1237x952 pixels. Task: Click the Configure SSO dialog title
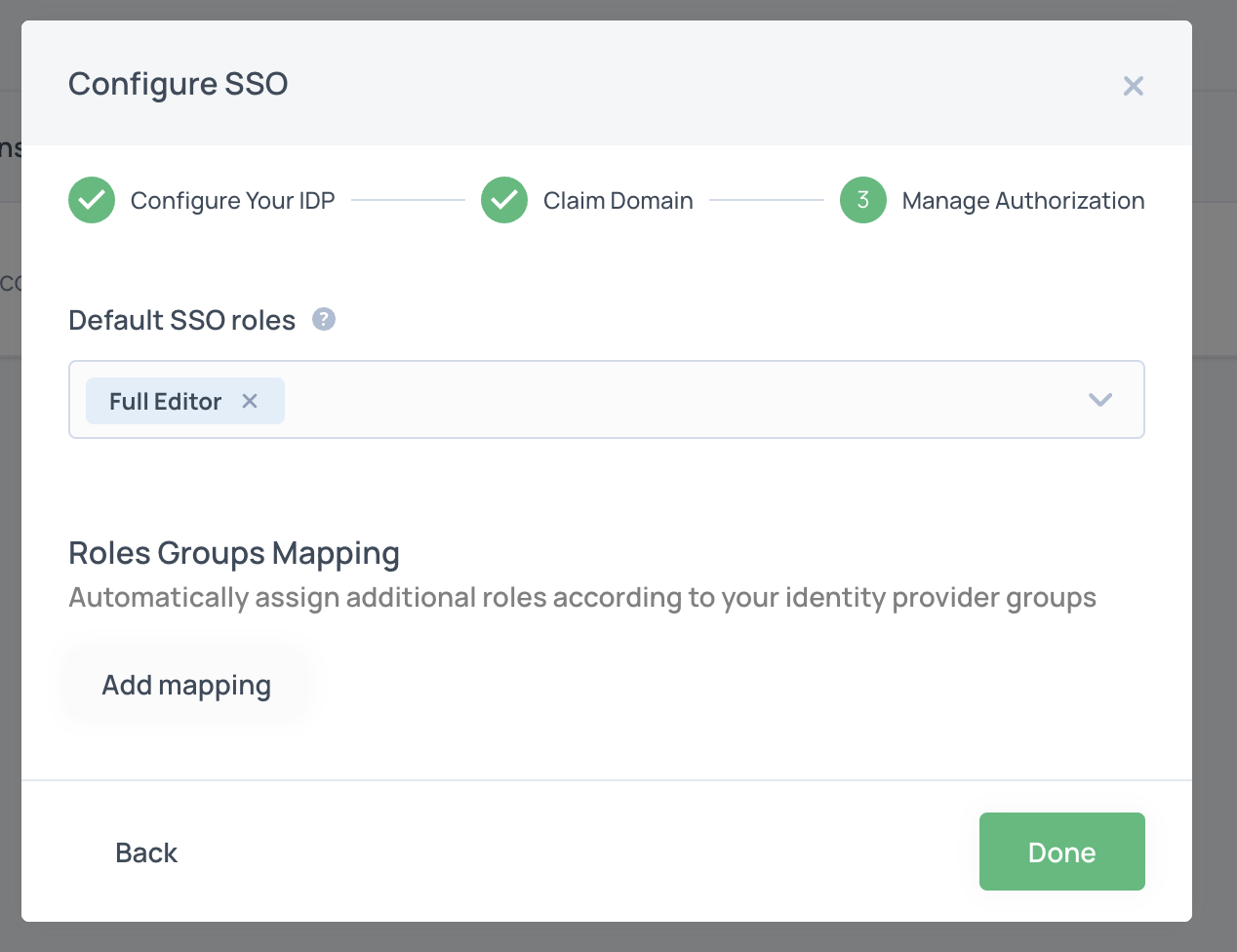pos(178,84)
